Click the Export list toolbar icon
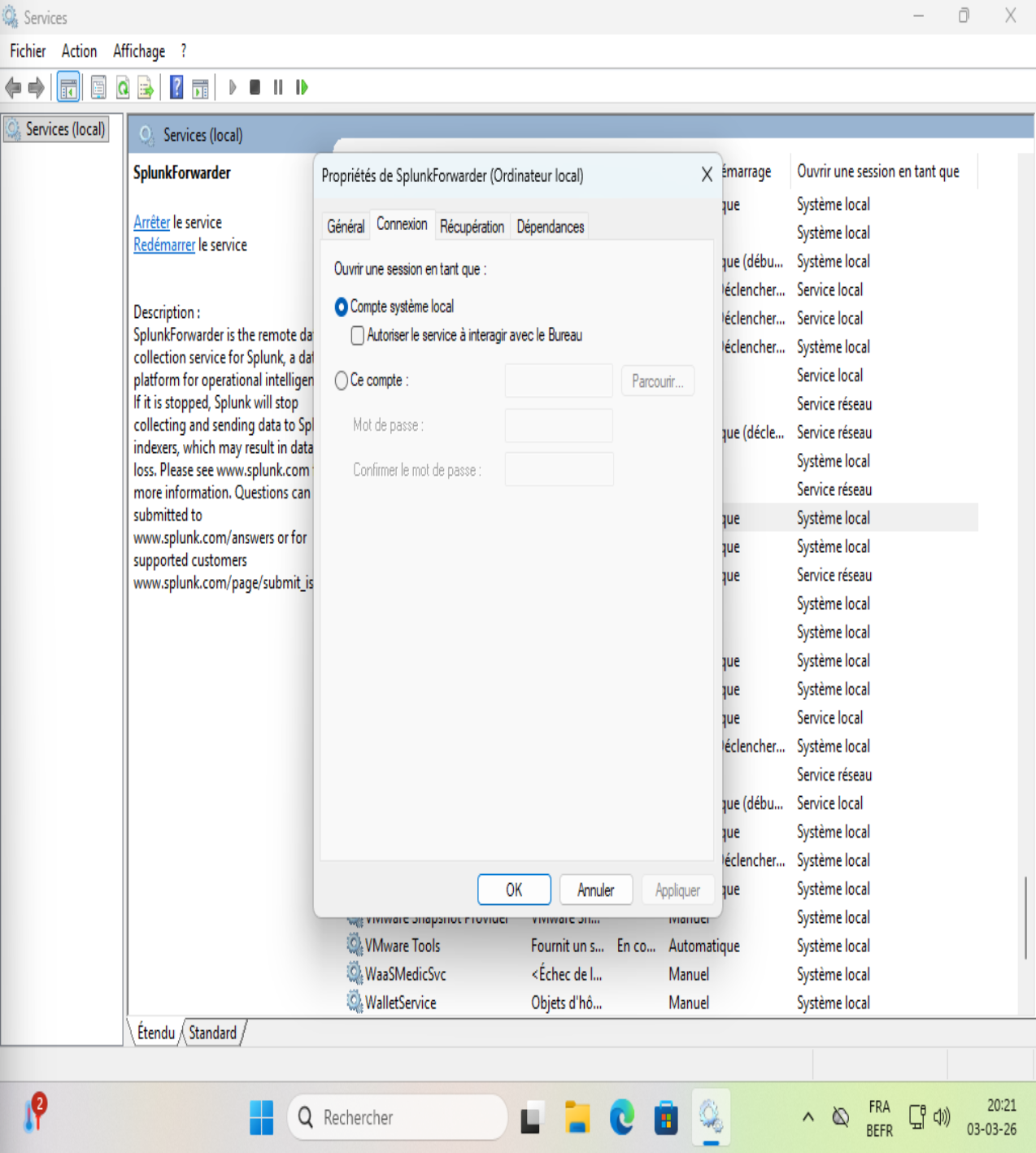The image size is (1036, 1153). 146,88
